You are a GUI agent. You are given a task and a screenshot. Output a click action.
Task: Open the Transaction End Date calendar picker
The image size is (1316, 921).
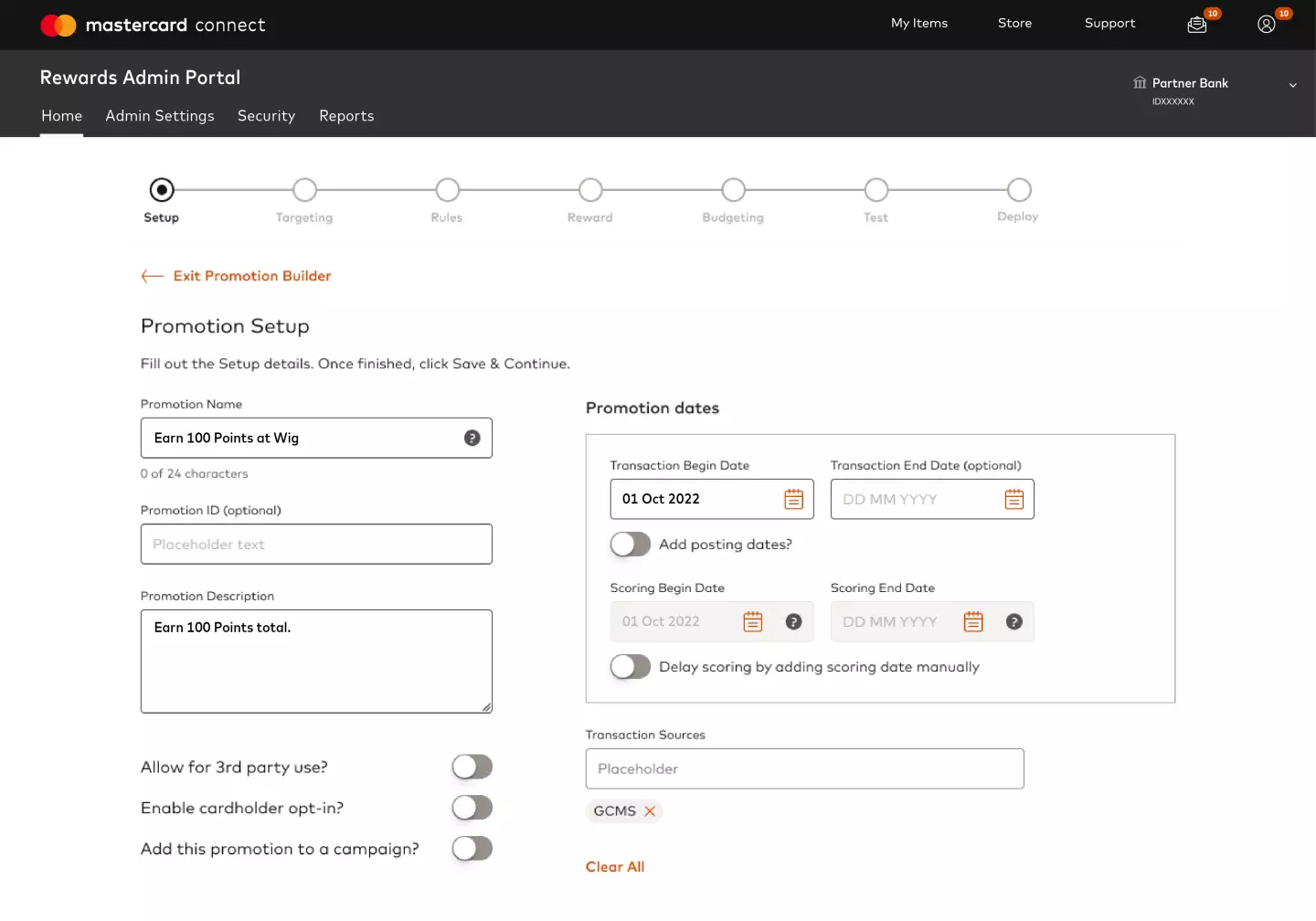(x=1013, y=499)
